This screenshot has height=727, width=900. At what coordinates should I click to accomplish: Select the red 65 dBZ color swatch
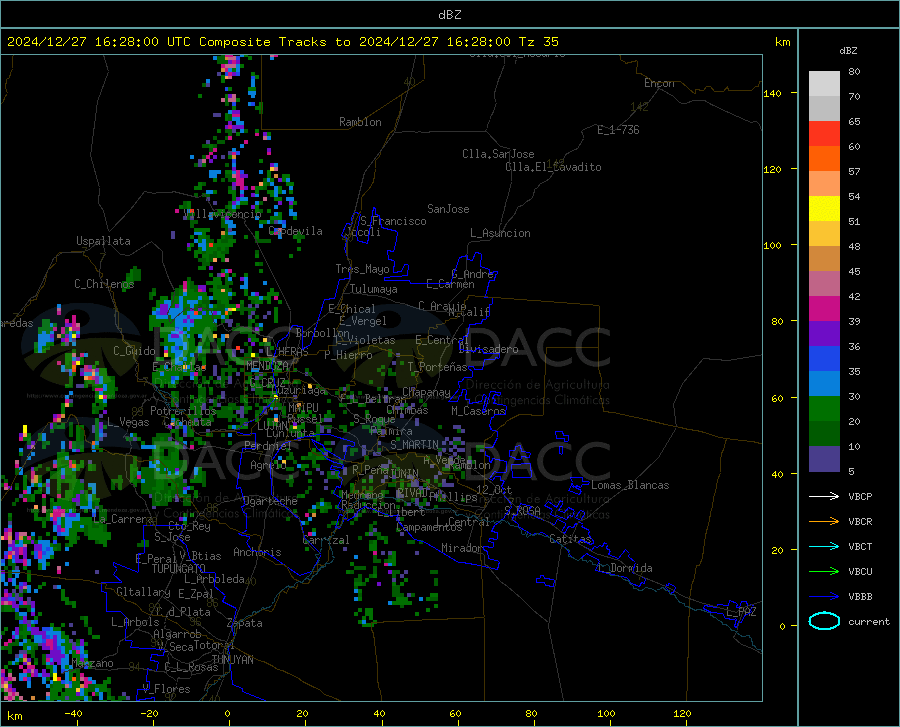click(824, 134)
